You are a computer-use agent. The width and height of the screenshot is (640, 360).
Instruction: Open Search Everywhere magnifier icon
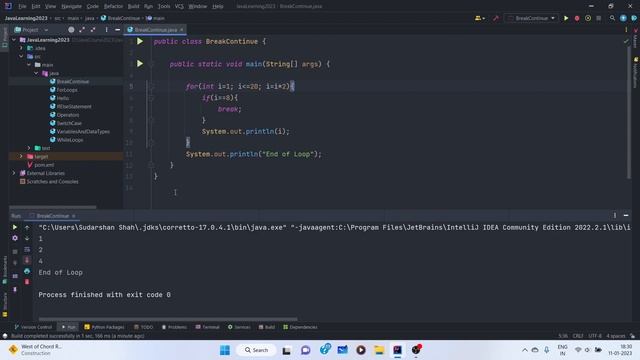612,18
